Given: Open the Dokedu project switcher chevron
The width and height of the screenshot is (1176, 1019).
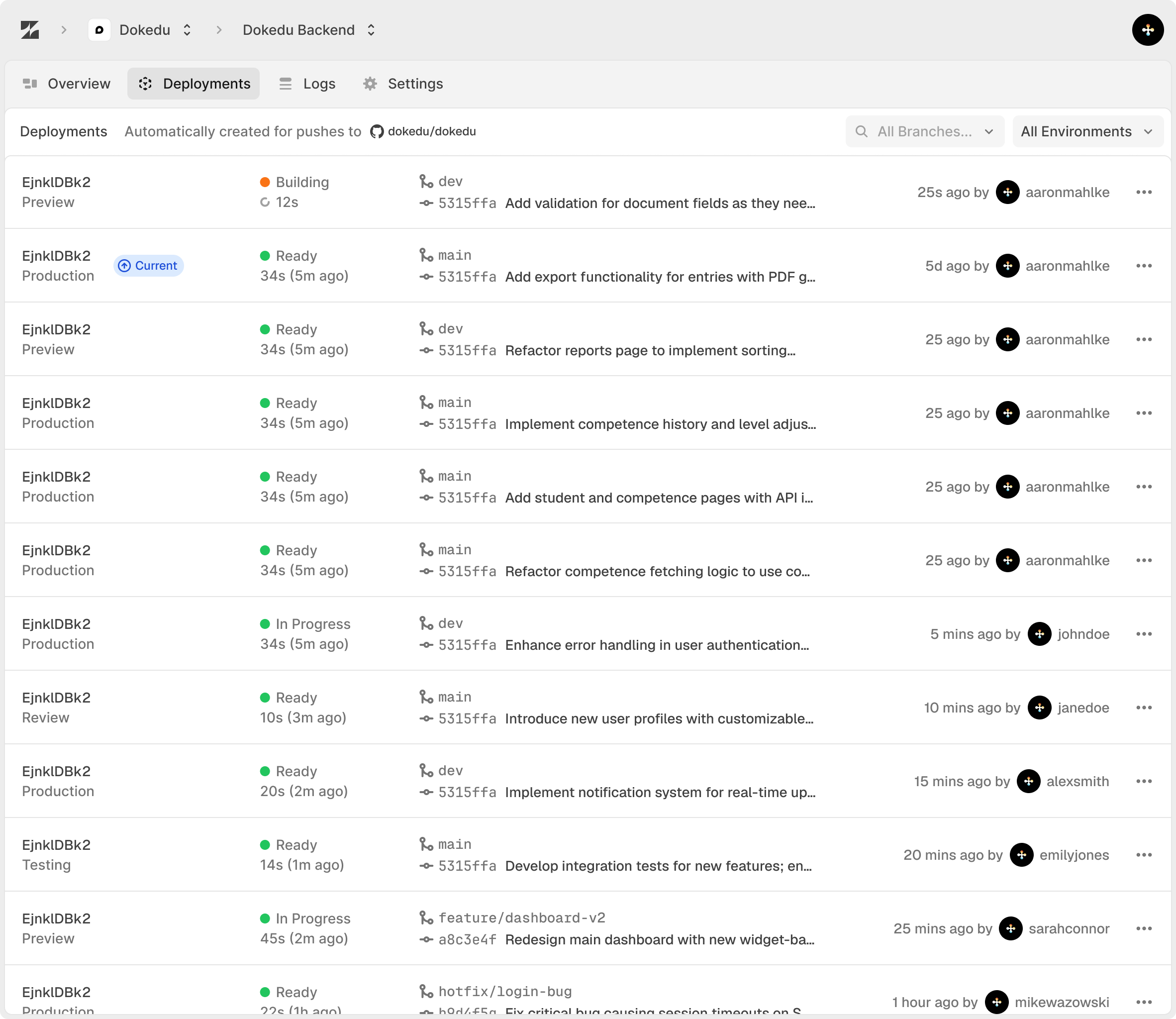Looking at the screenshot, I should (x=187, y=29).
